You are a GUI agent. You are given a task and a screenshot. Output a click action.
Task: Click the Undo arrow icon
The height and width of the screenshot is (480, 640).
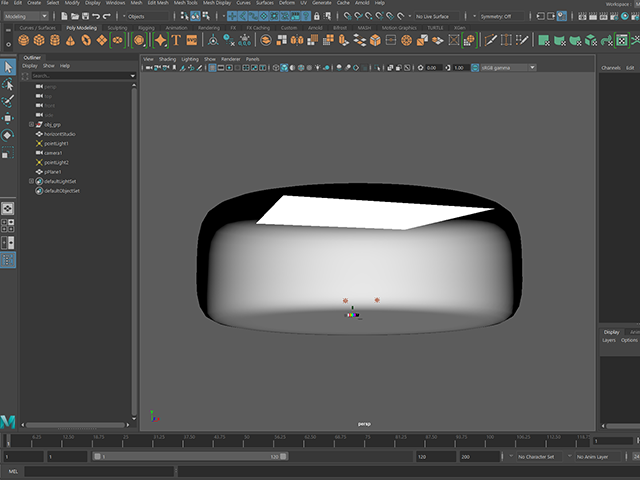96,16
